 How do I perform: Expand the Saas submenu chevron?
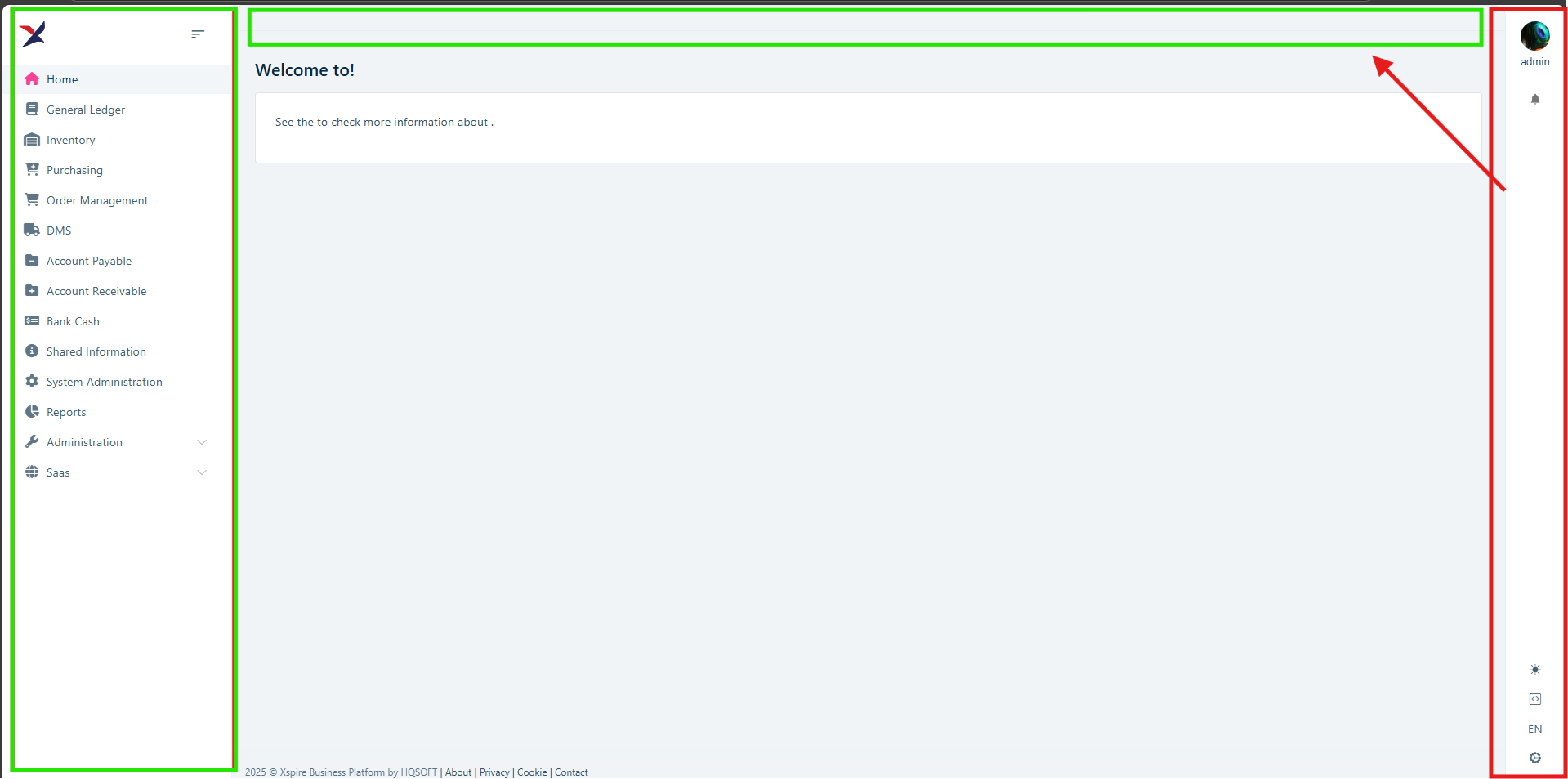pyautogui.click(x=202, y=472)
